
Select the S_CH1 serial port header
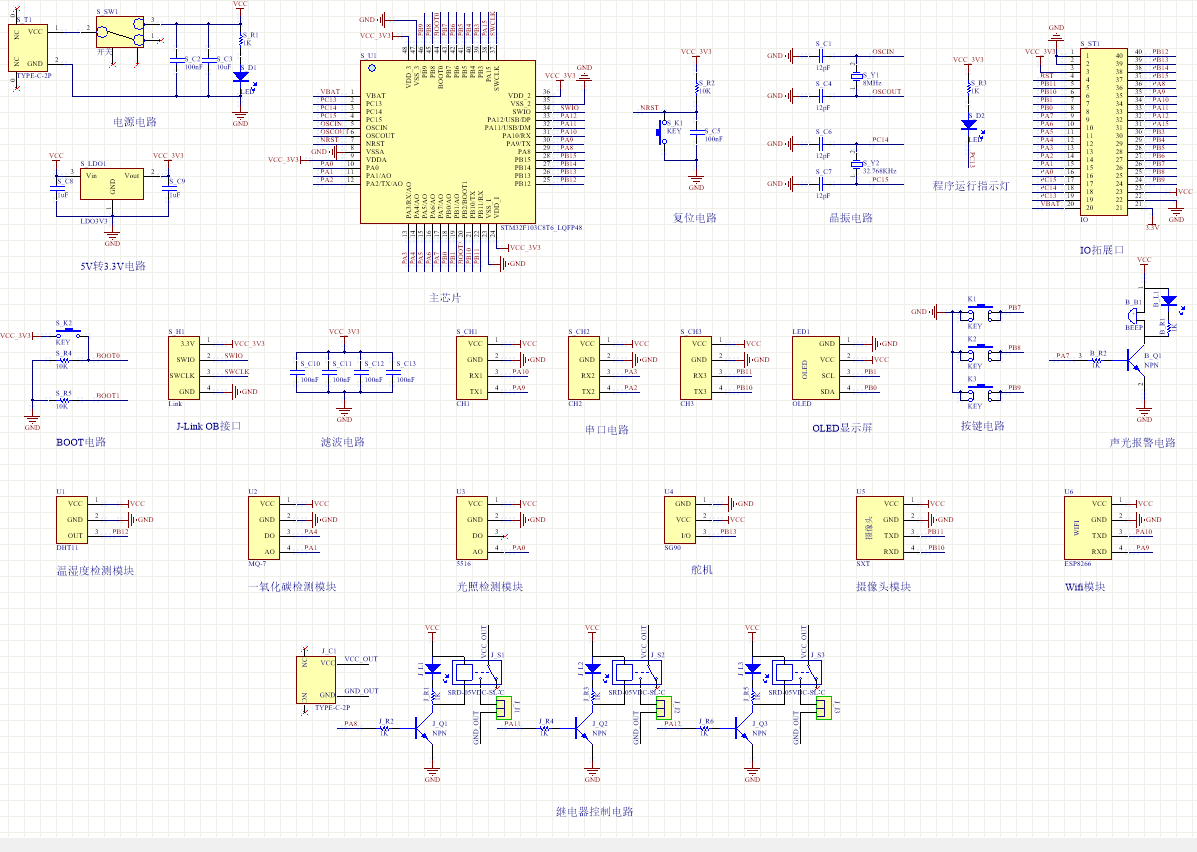472,368
